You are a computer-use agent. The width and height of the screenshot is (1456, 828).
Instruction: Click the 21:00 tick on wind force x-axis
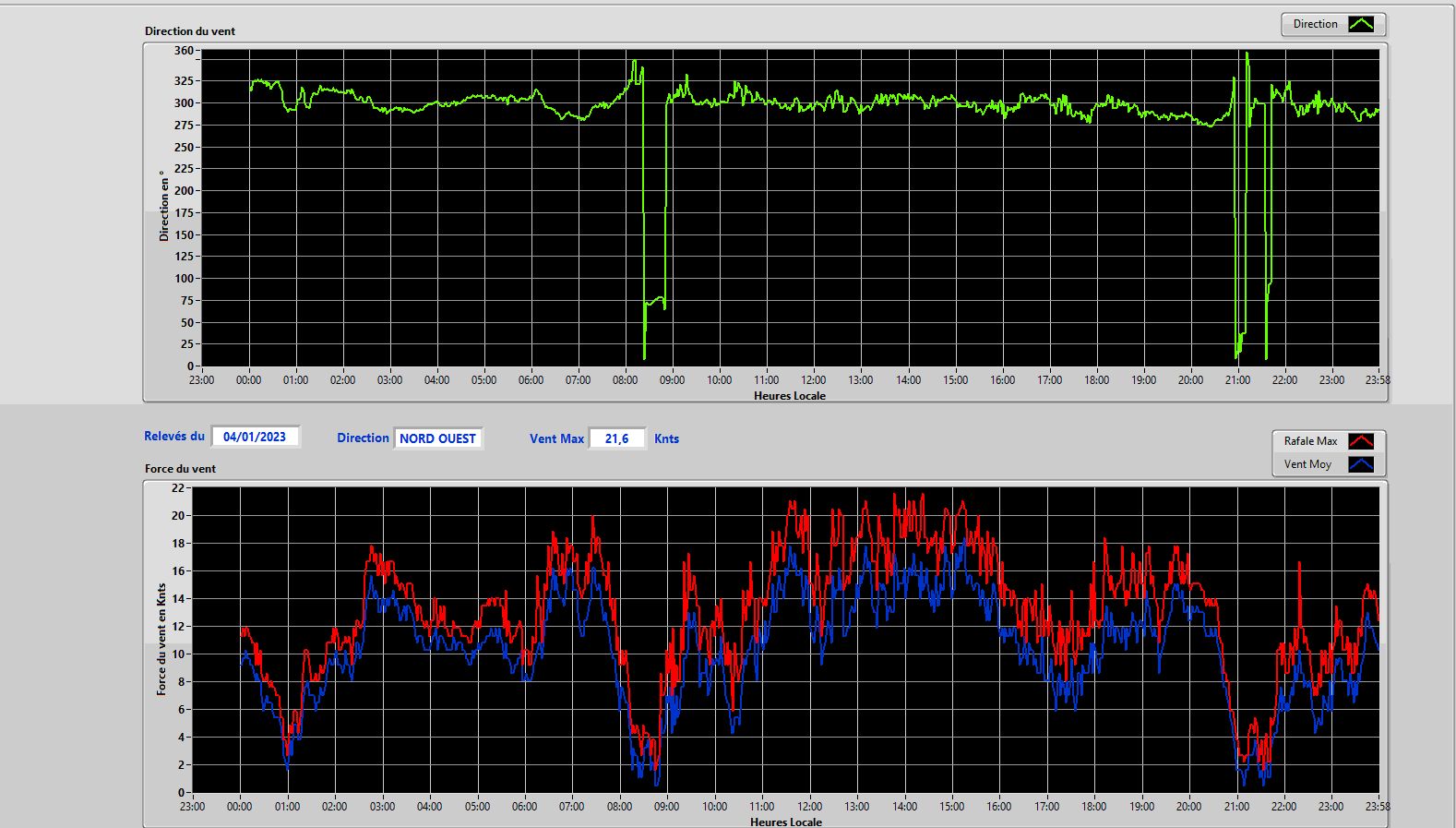tap(1236, 806)
